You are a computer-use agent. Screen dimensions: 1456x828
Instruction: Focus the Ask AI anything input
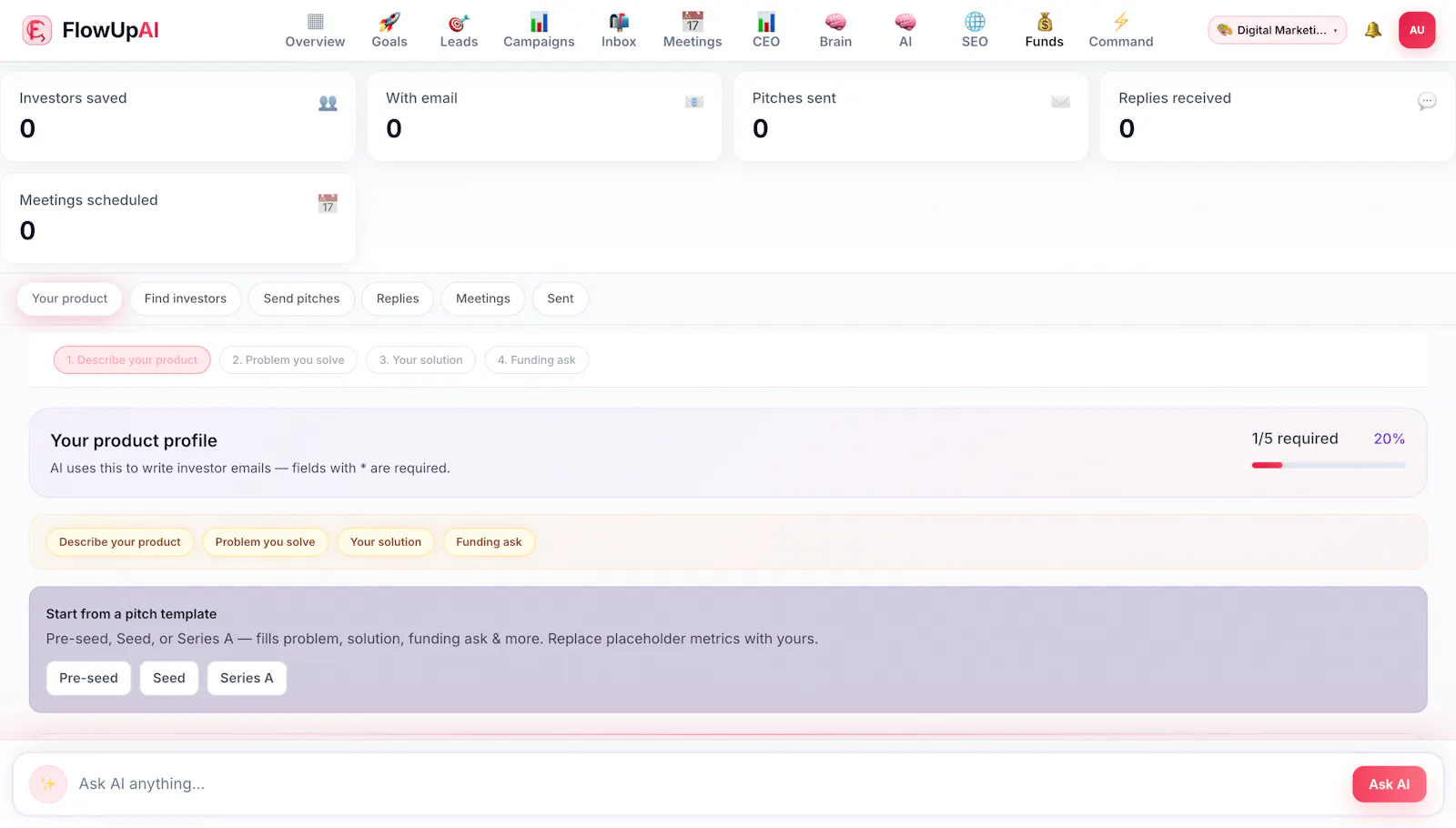pos(710,784)
